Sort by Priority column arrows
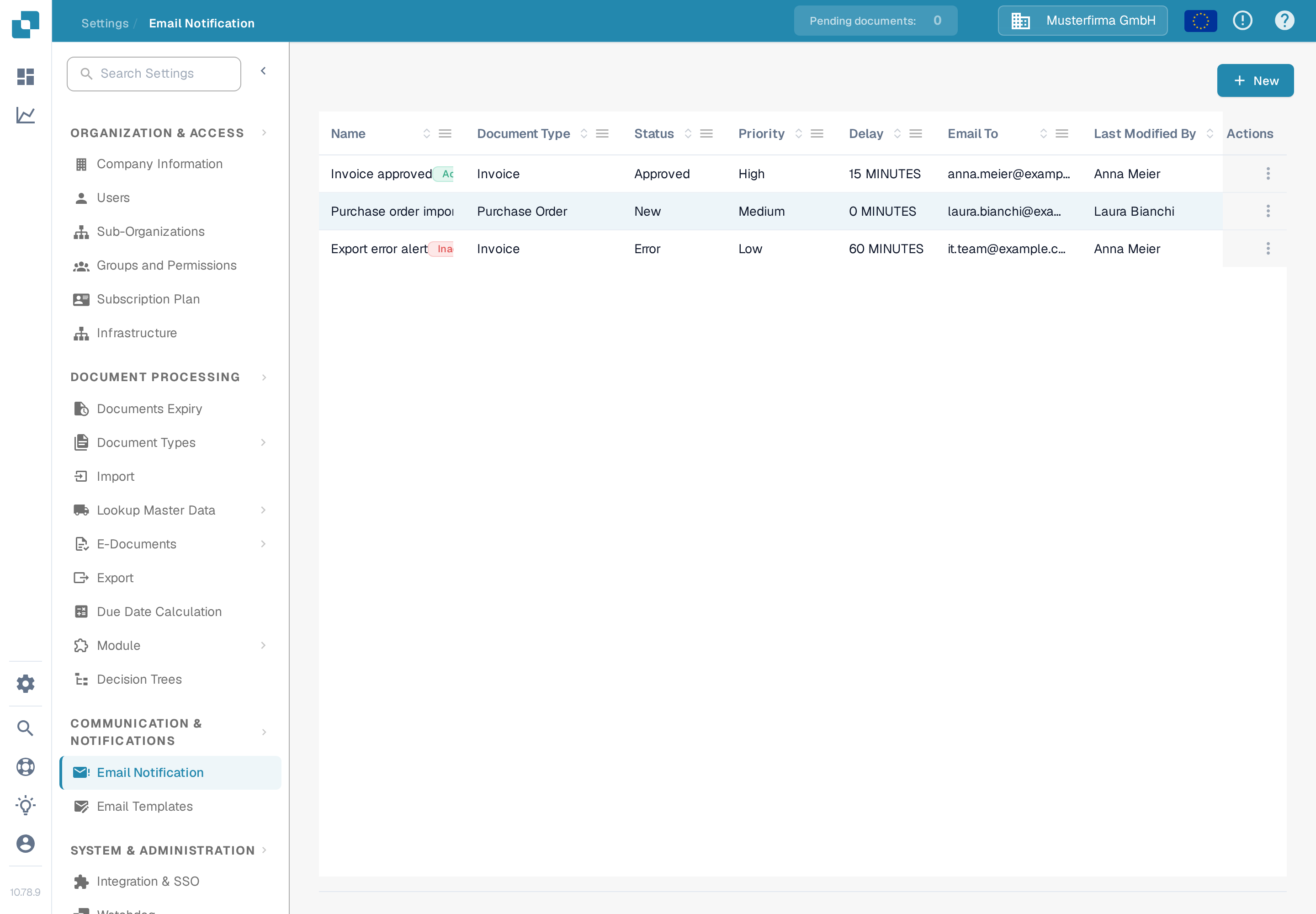Viewport: 1316px width, 914px height. click(798, 133)
